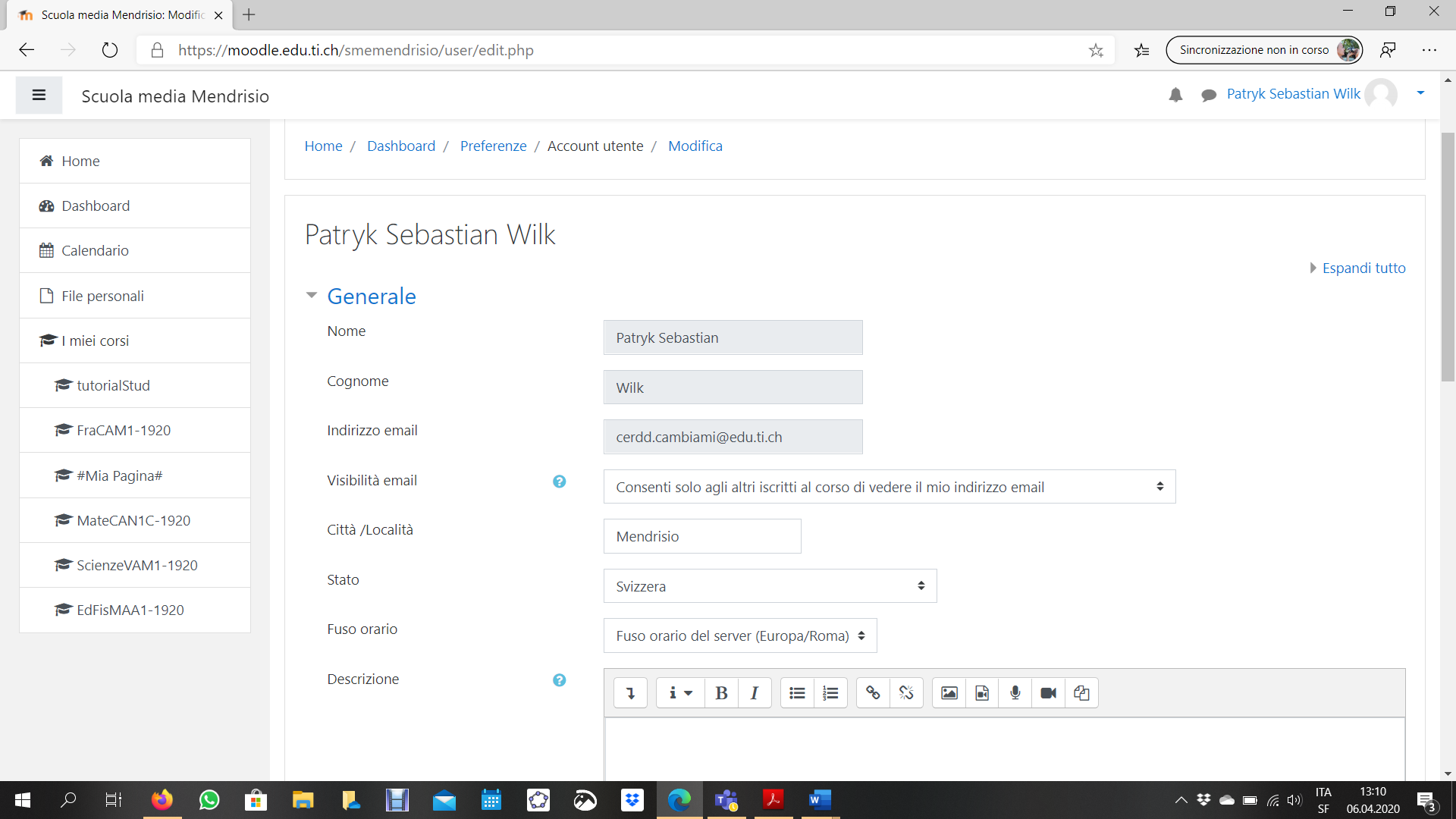Show more editor toolbar buttons
This screenshot has height=819, width=1456.
630,693
